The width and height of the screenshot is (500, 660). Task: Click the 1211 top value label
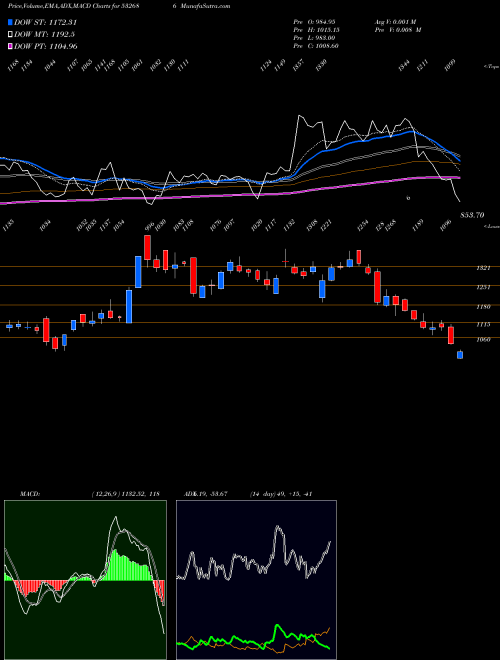[x=423, y=65]
